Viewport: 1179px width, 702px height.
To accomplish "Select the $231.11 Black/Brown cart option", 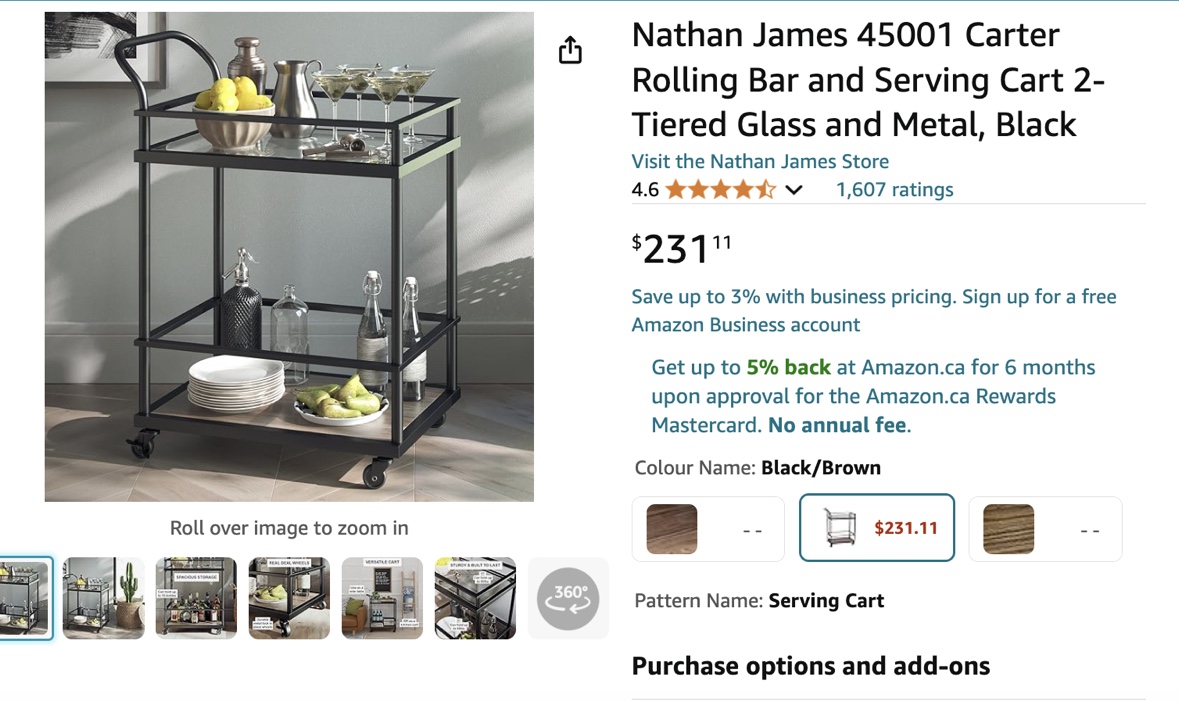I will [x=877, y=528].
